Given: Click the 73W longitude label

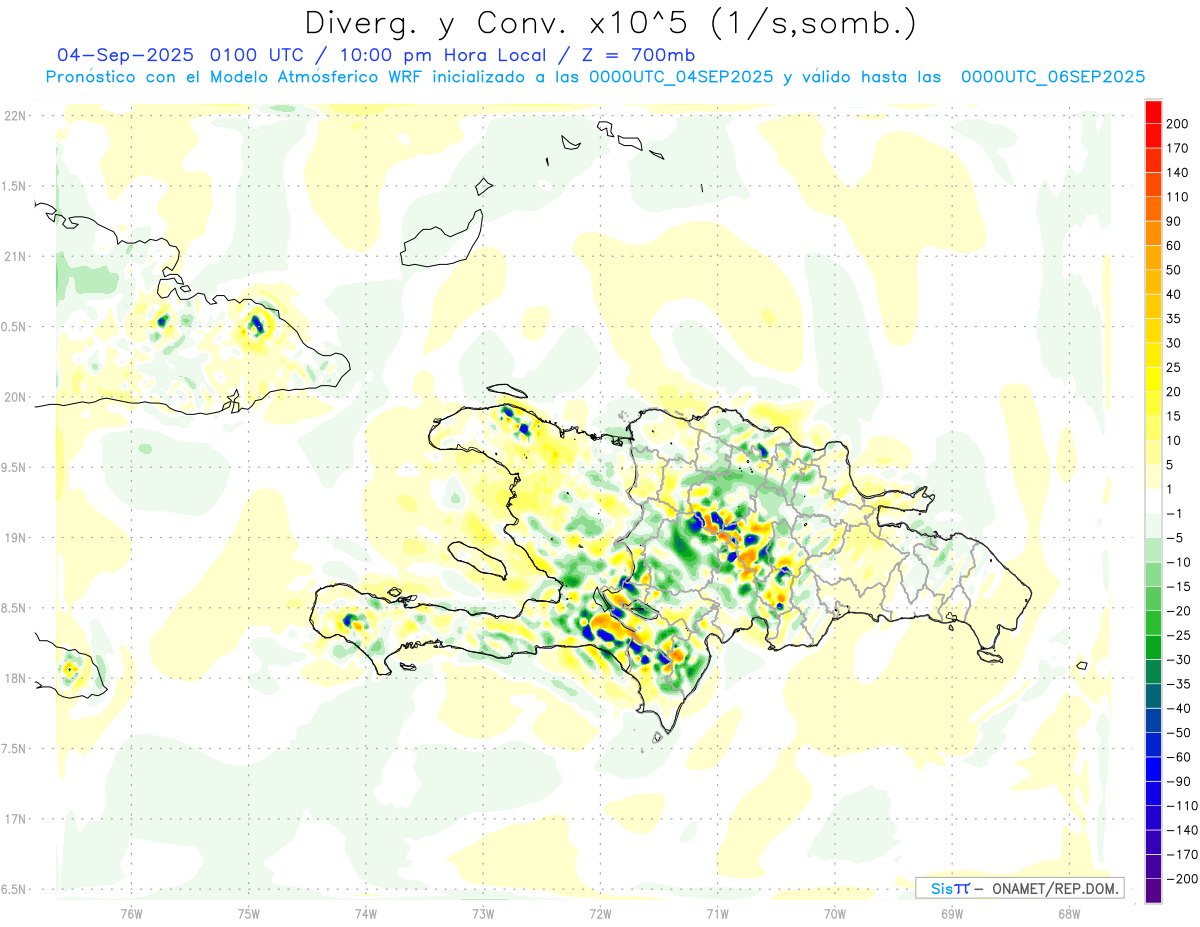Looking at the screenshot, I should tap(483, 914).
